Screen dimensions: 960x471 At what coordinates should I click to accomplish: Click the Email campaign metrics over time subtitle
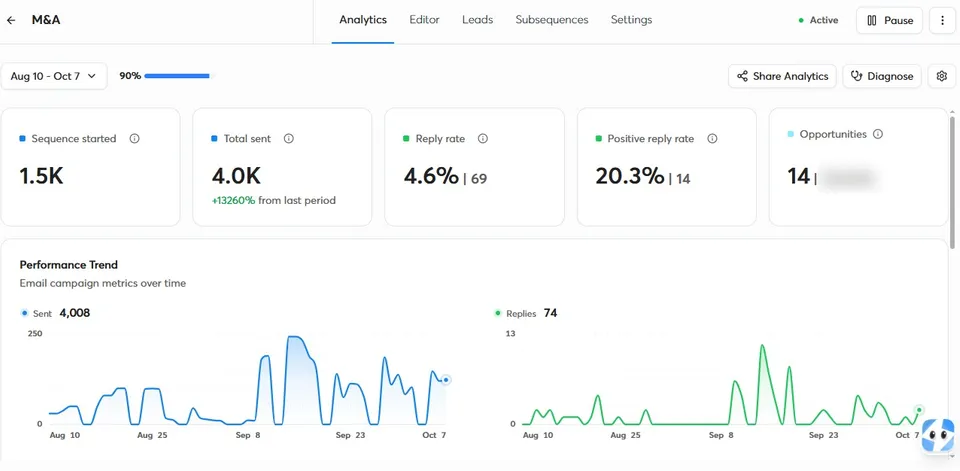click(103, 283)
